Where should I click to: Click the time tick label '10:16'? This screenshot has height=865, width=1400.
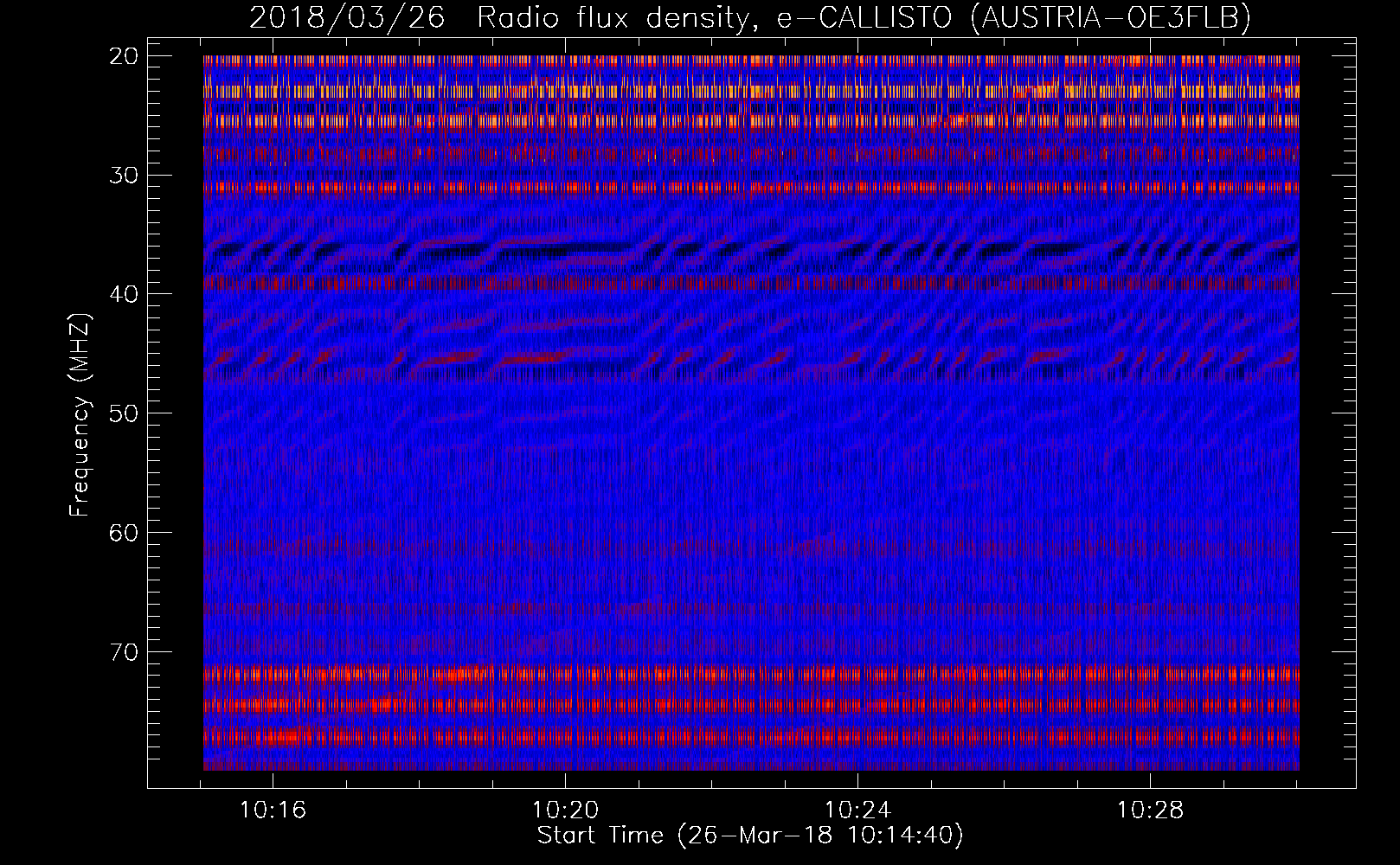tap(273, 811)
